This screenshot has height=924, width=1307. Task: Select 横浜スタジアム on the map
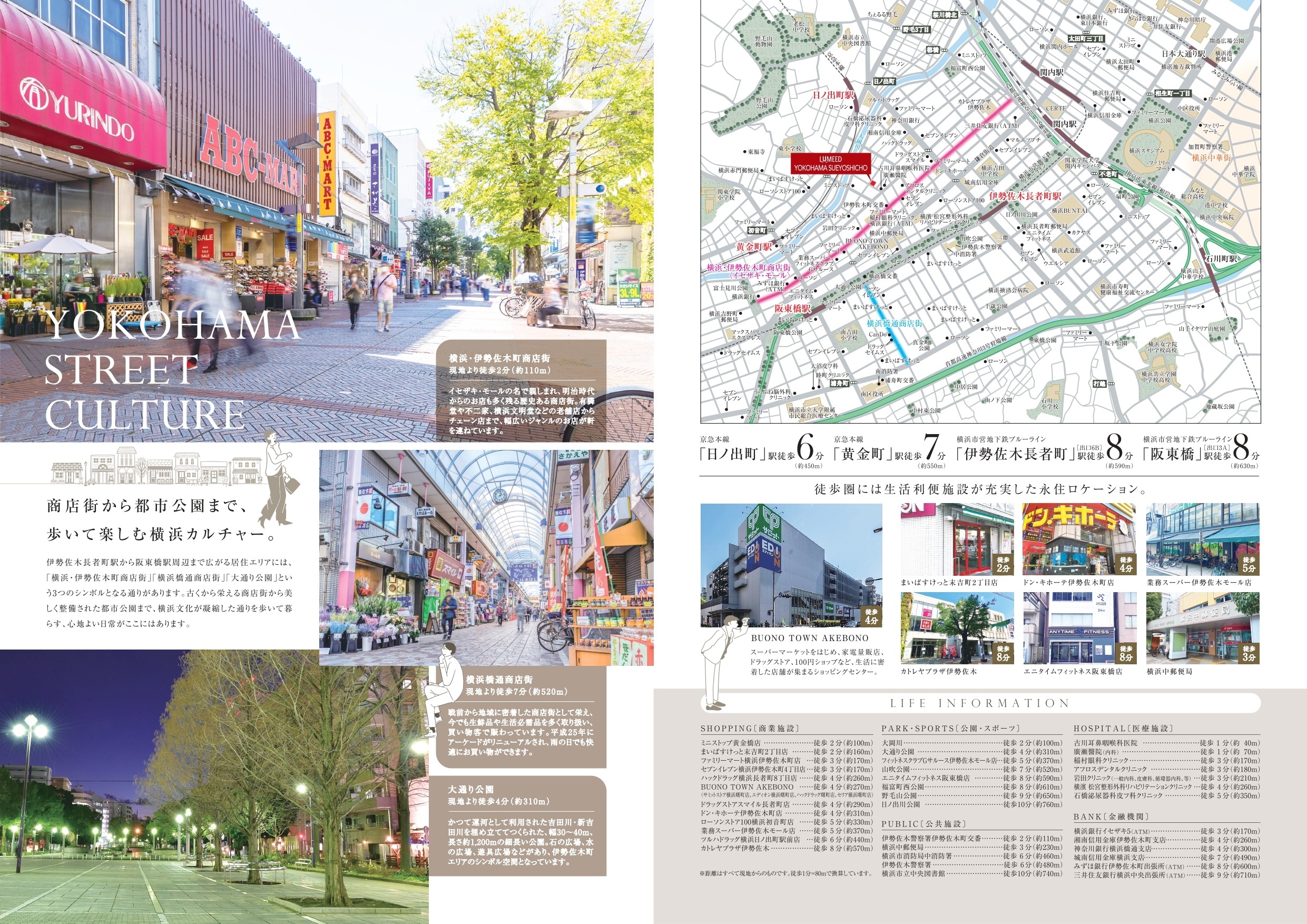click(1147, 151)
